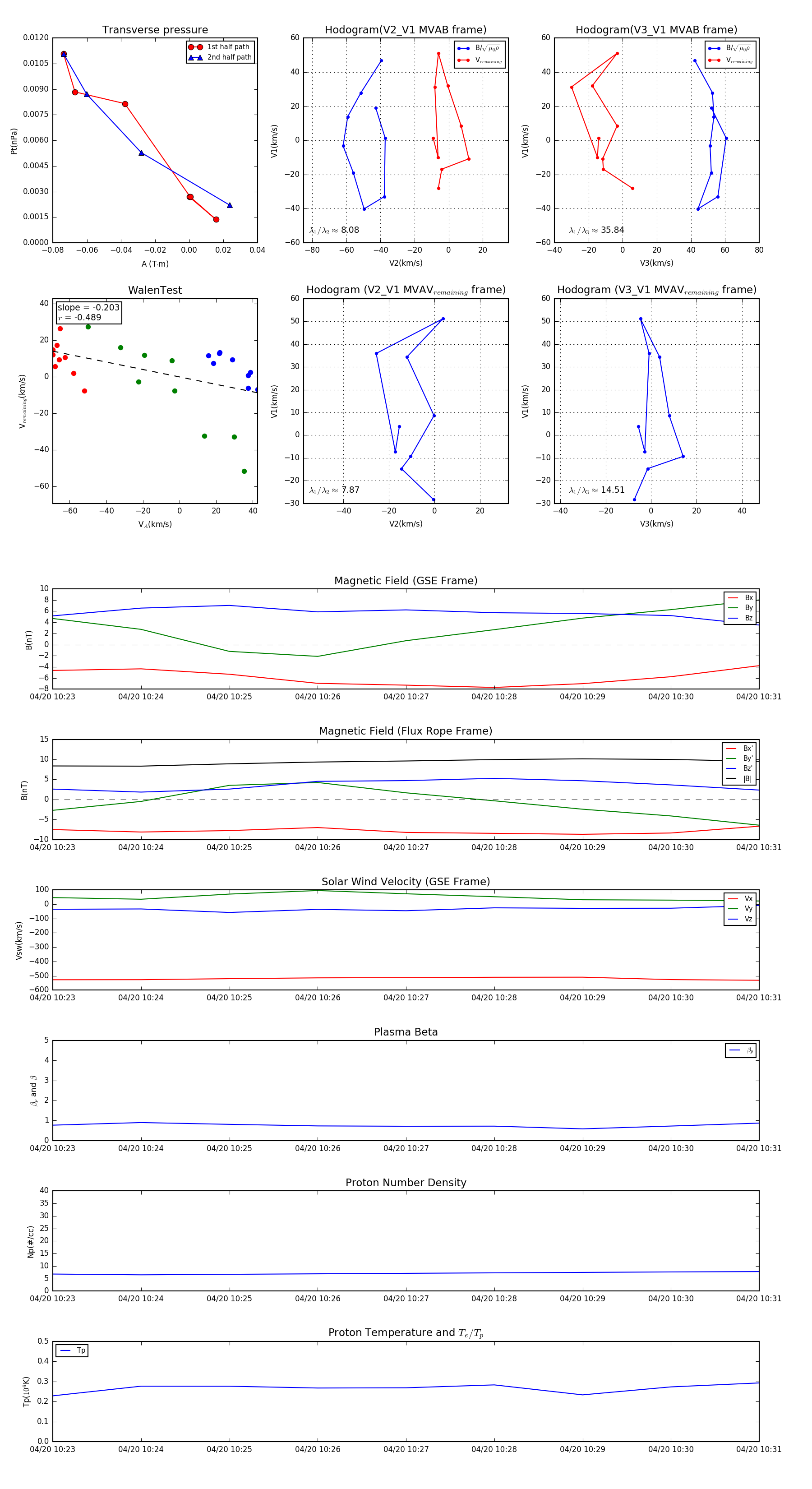
Task: Click the "Hodogram(V3_V1 MVAB frame)" title
Action: click(x=656, y=30)
